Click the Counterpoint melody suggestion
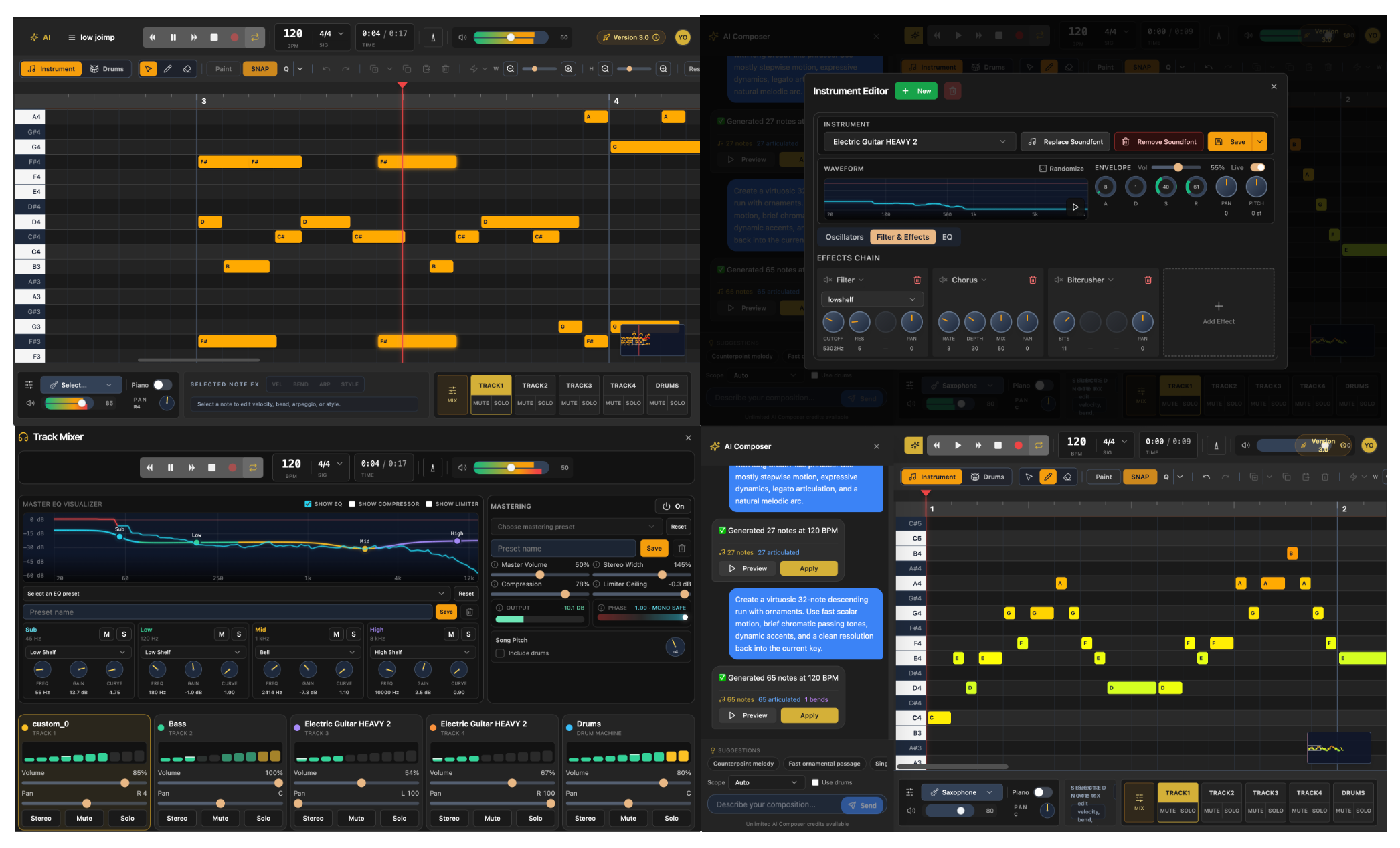Screen dimensions: 1400x848 [742, 764]
